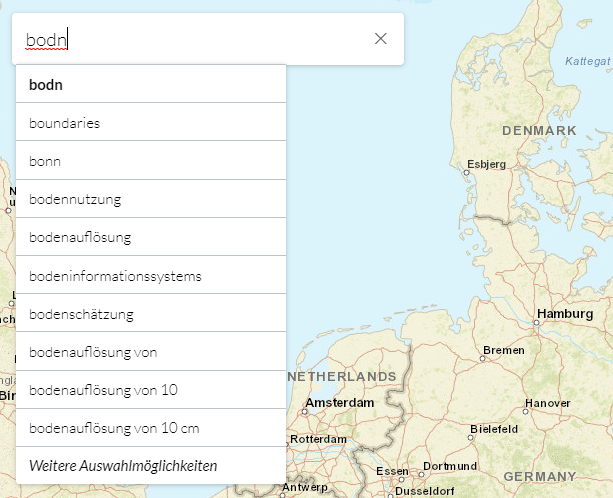
Task: Pick the suggestion ending in "von 10 cm"
Action: pos(151,428)
